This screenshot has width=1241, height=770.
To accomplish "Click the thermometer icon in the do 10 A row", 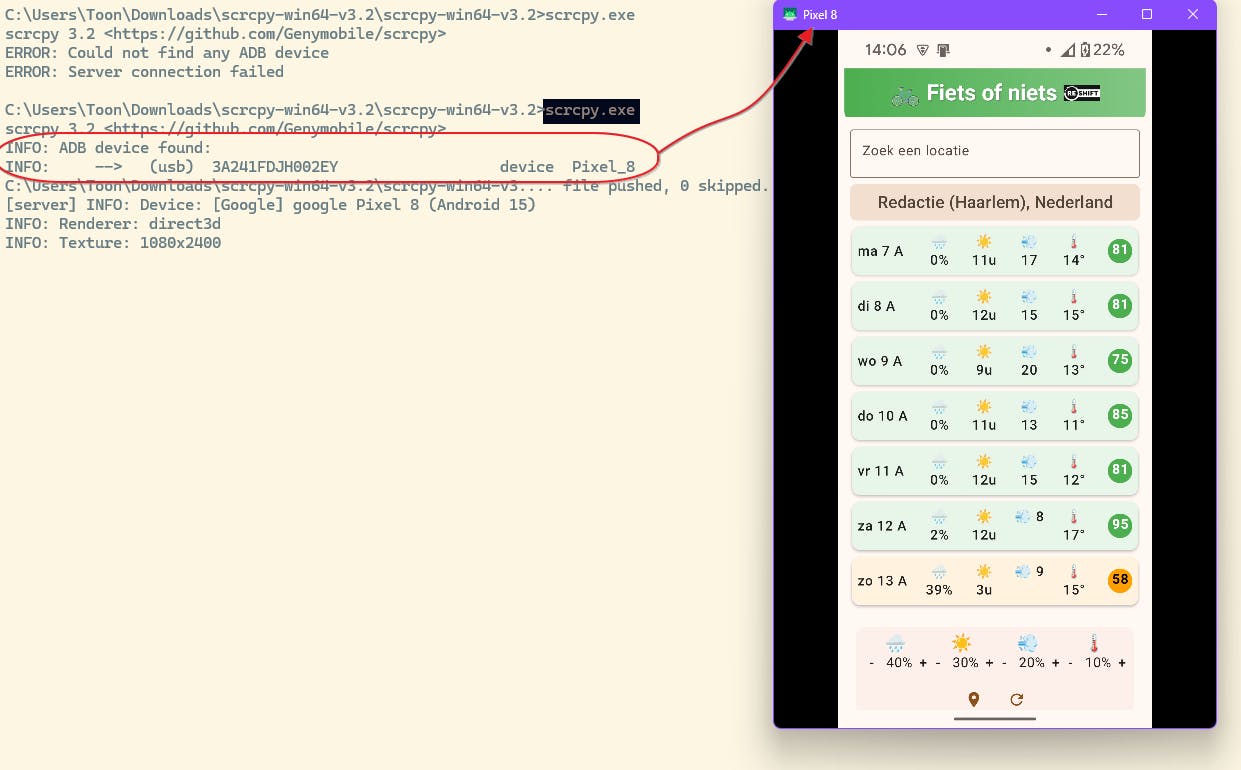I will pyautogui.click(x=1074, y=407).
